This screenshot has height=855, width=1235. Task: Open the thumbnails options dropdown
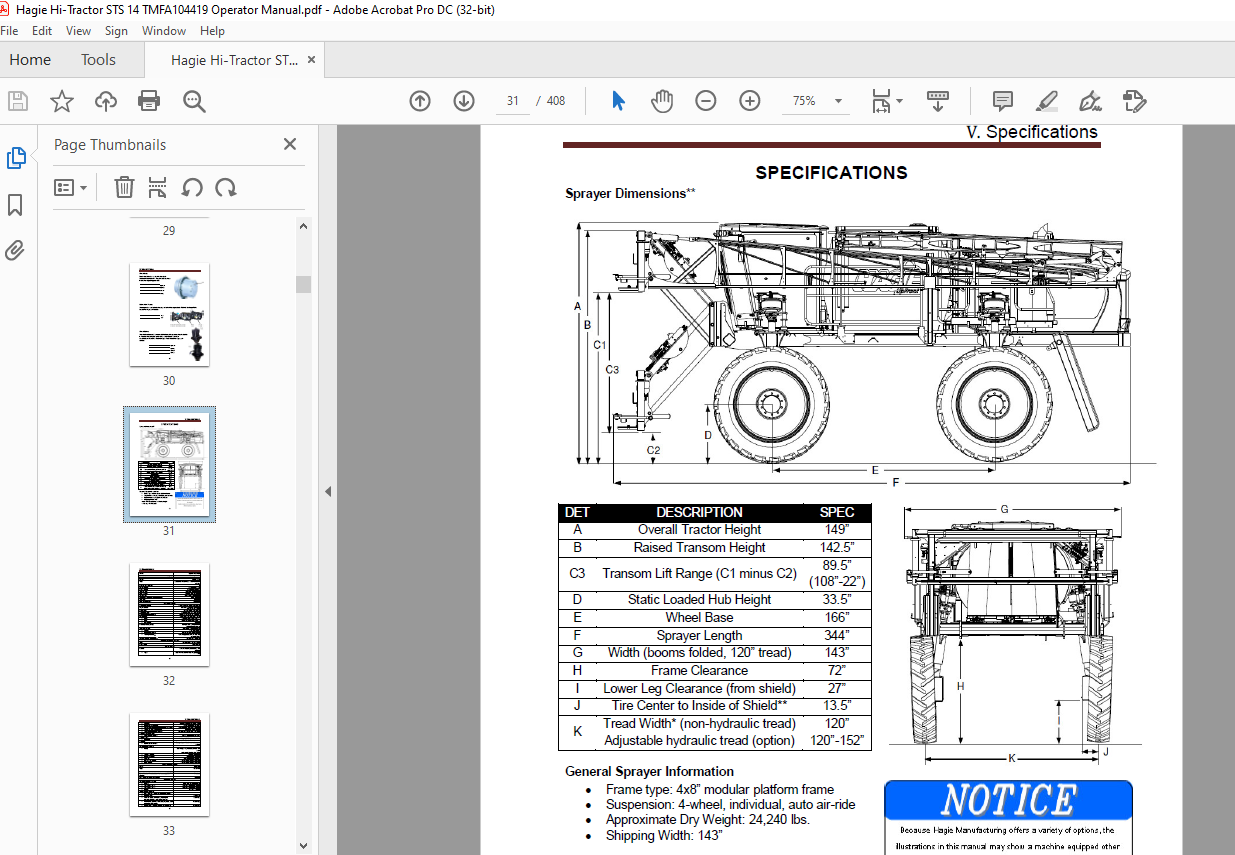tap(70, 187)
